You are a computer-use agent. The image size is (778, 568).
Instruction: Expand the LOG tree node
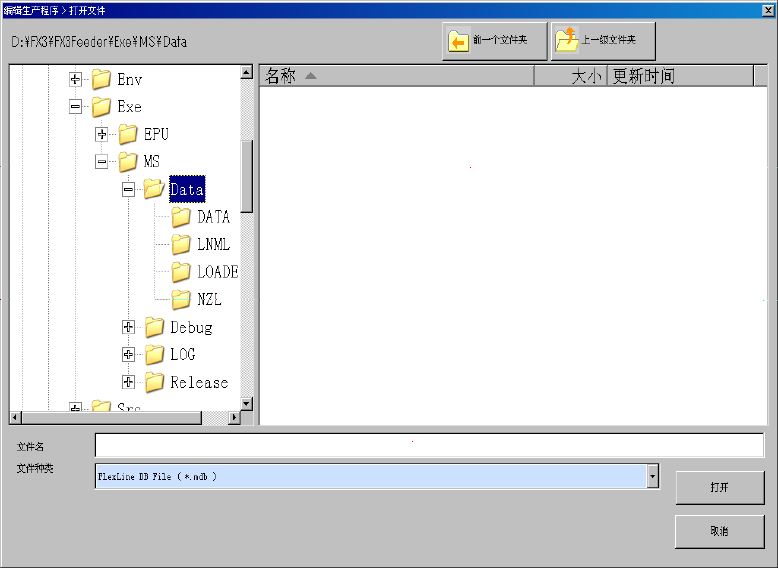(x=128, y=354)
